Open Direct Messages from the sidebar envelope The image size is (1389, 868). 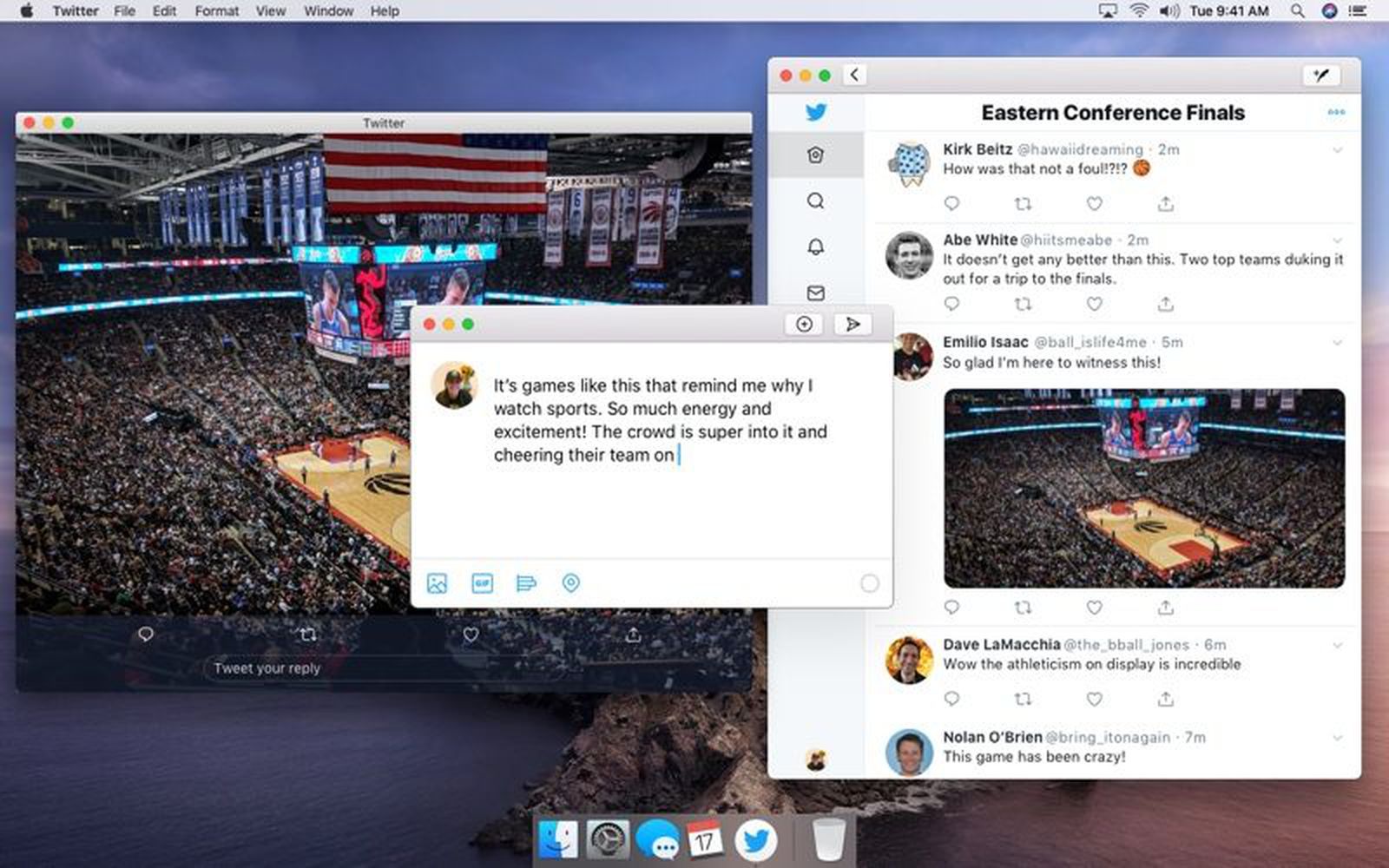[814, 293]
